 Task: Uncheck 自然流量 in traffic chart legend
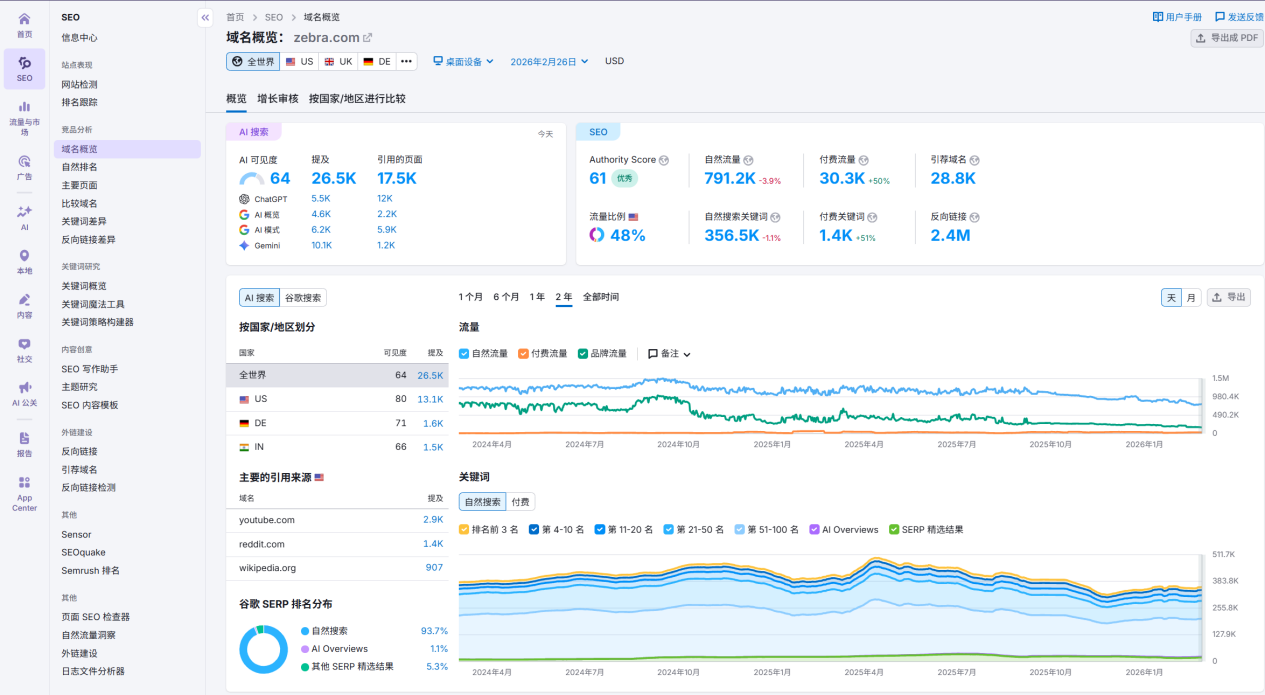(x=464, y=353)
